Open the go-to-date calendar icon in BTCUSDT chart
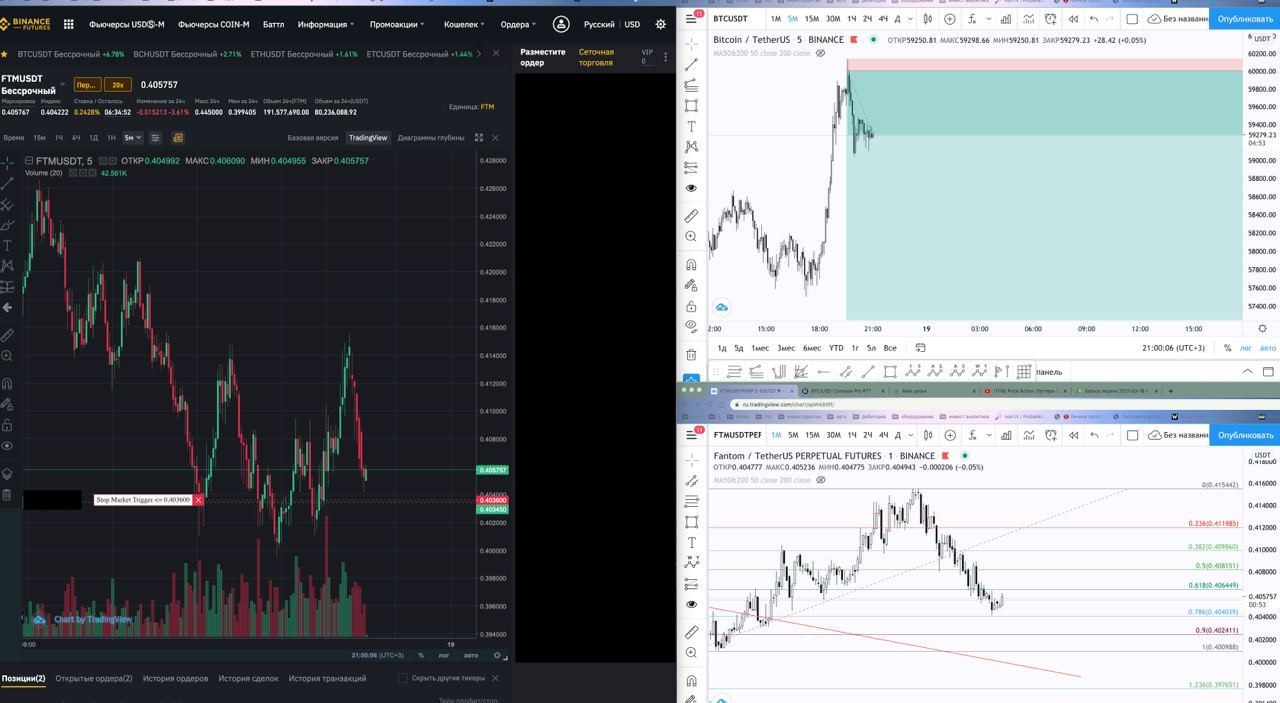The image size is (1280, 703). pyautogui.click(x=920, y=348)
